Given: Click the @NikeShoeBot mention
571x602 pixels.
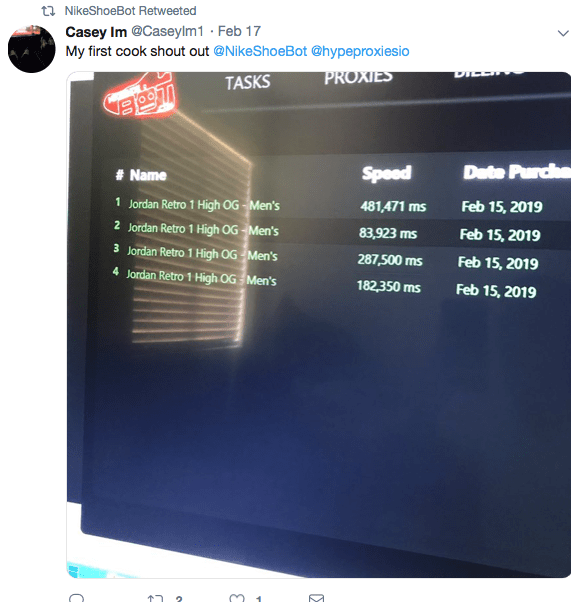Looking at the screenshot, I should click(x=260, y=51).
